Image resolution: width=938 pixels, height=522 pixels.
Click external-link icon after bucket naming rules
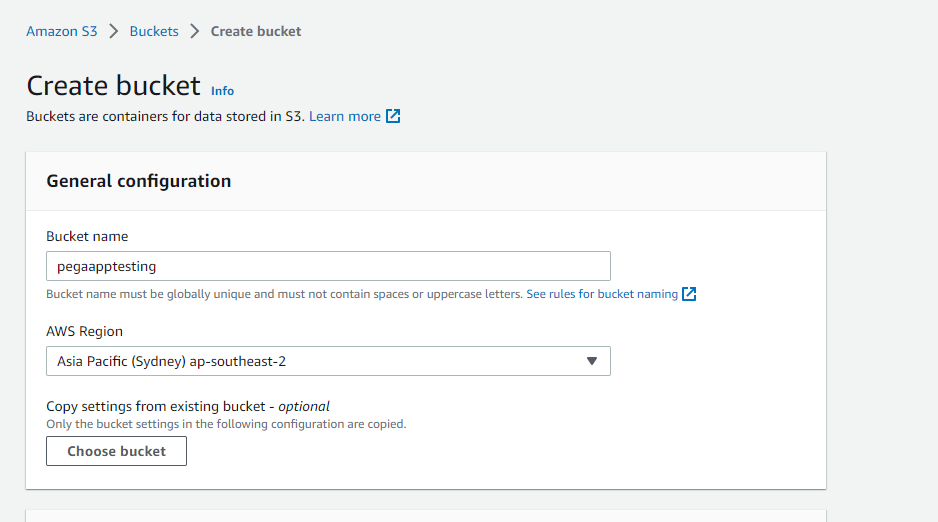tap(689, 294)
